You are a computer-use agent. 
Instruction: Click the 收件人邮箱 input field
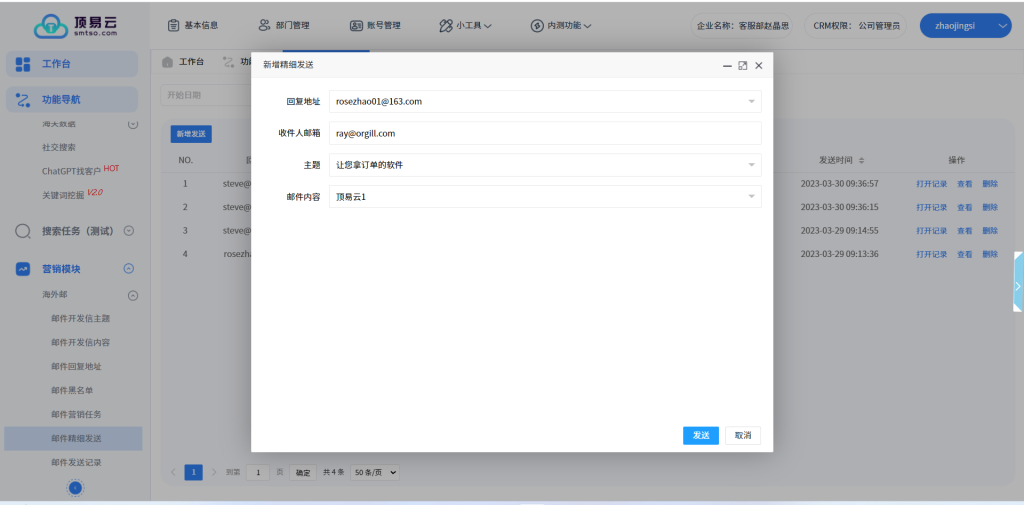click(545, 133)
